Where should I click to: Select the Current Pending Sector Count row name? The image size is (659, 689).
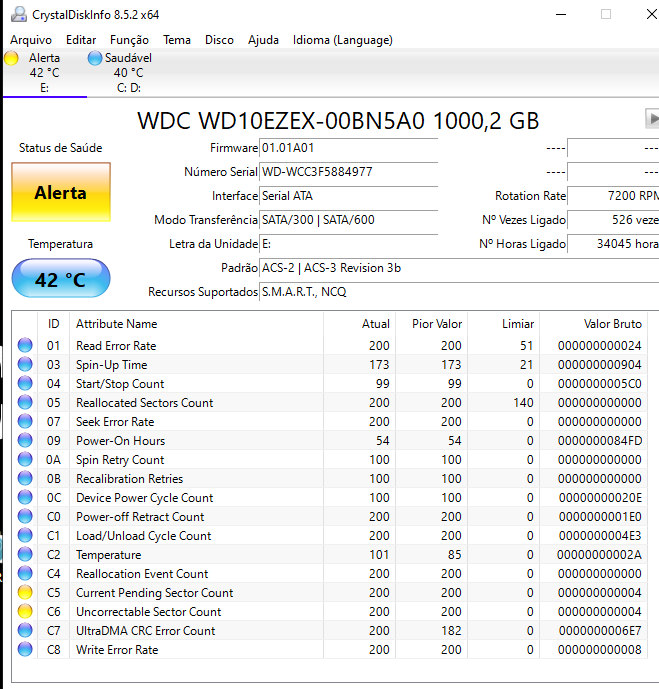[154, 593]
